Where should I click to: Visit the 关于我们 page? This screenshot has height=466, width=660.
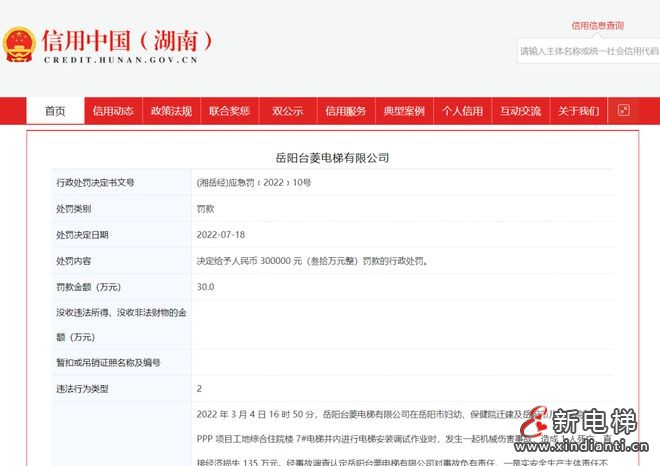click(x=578, y=111)
